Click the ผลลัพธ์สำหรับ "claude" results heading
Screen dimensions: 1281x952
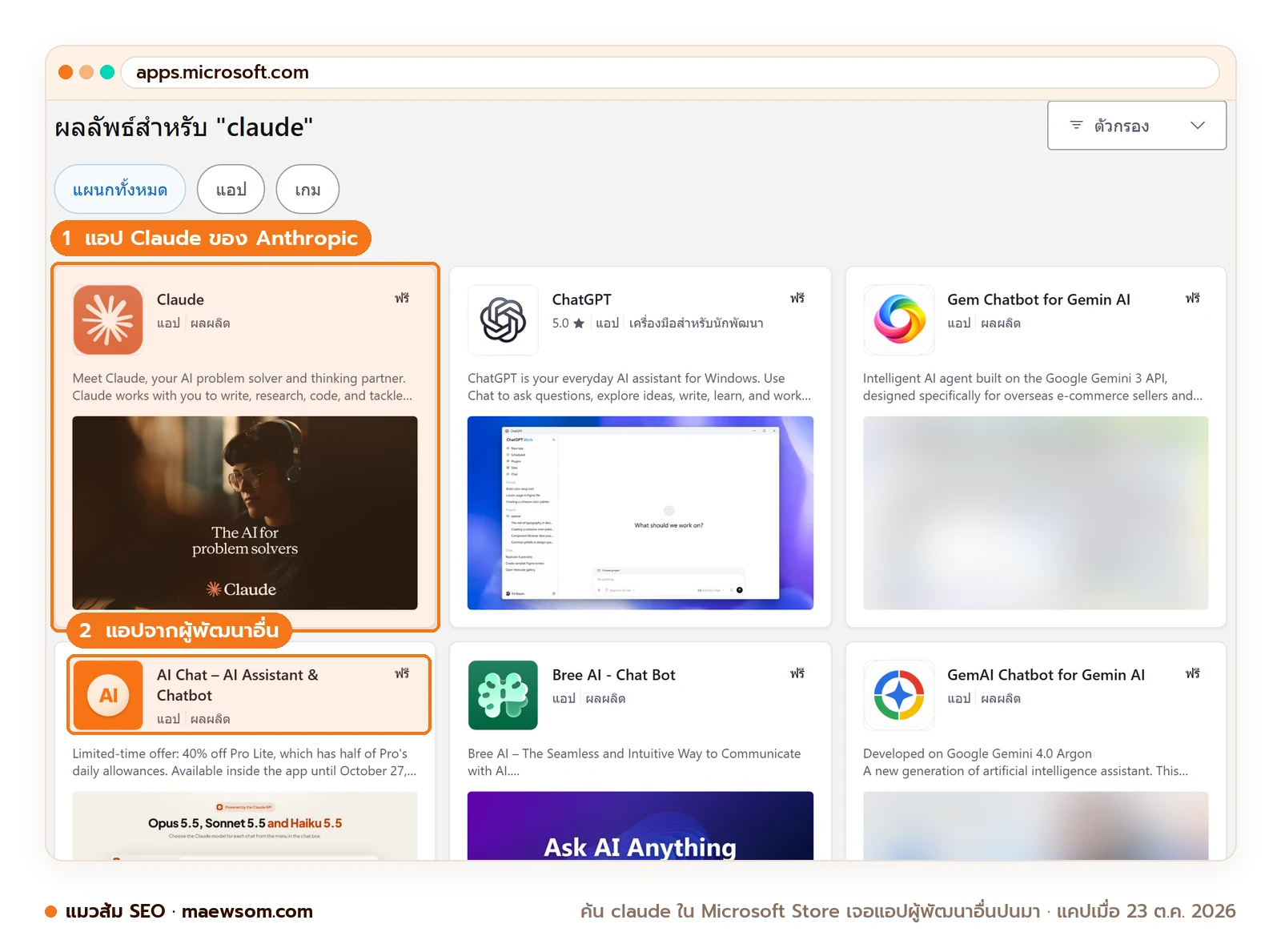click(x=183, y=127)
